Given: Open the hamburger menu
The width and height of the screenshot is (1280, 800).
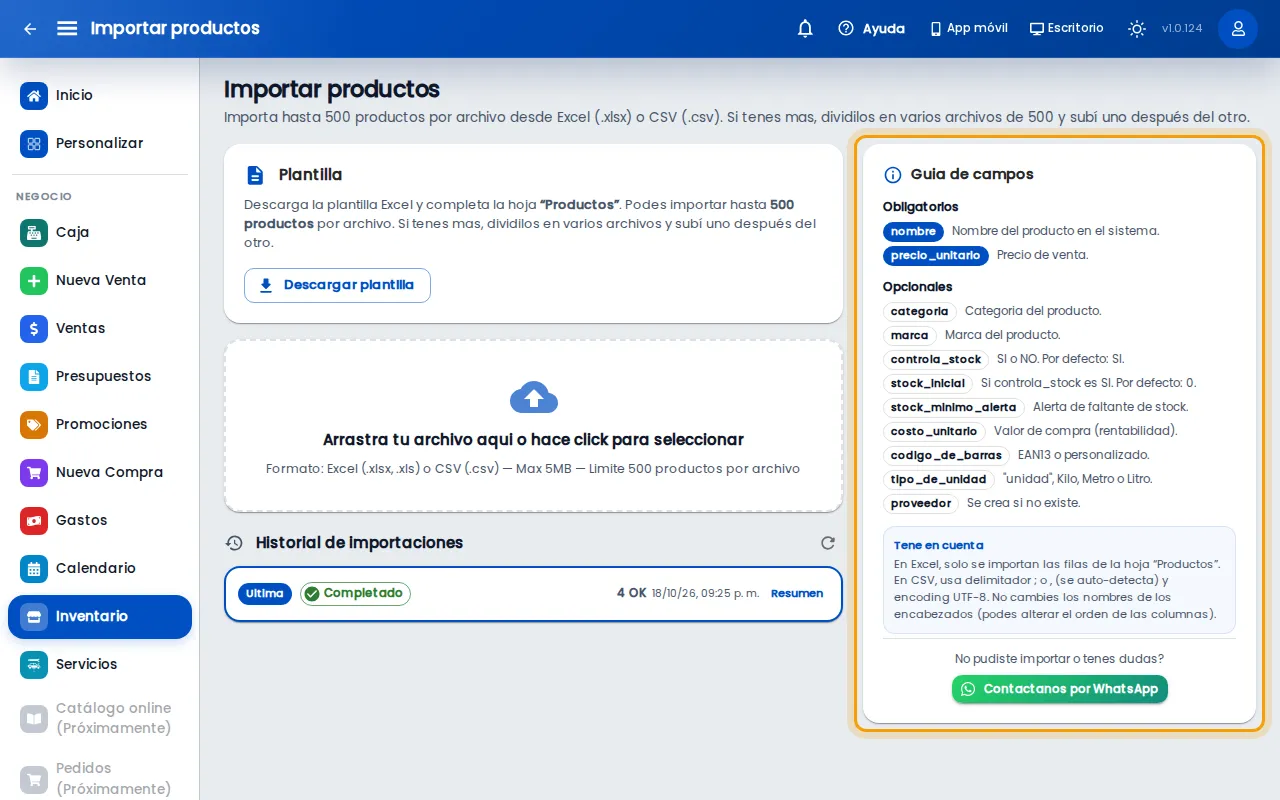Looking at the screenshot, I should coord(67,29).
